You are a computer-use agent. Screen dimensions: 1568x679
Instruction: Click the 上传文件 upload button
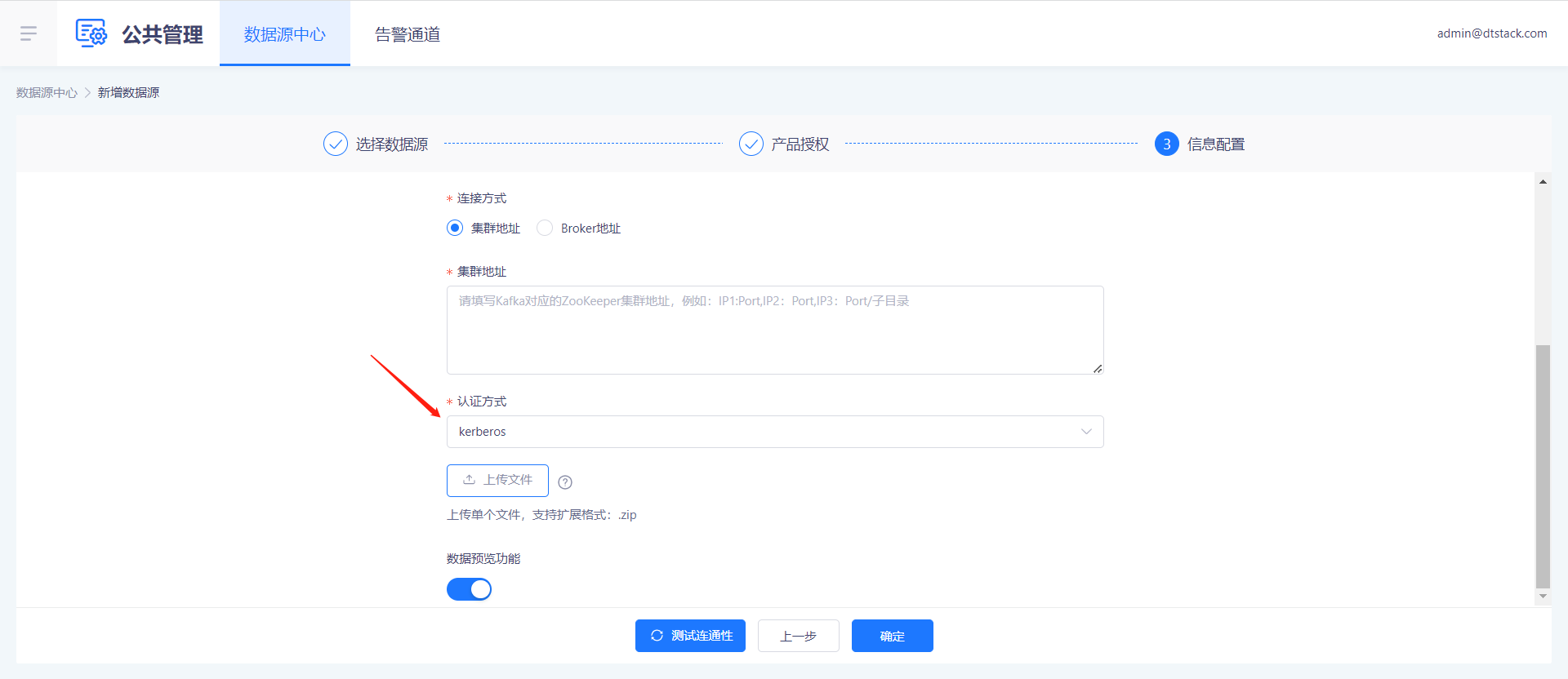[497, 481]
